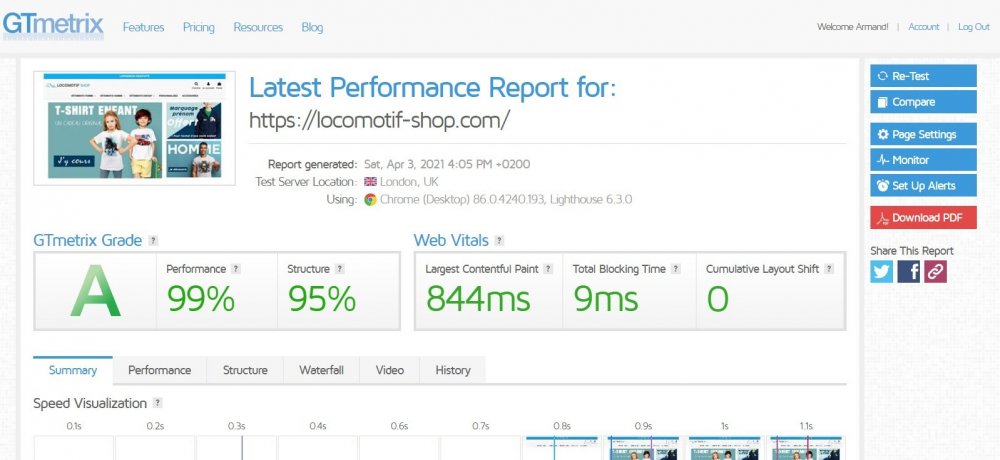Click Total Blocking Time help icon
1000x460 pixels.
pos(677,269)
